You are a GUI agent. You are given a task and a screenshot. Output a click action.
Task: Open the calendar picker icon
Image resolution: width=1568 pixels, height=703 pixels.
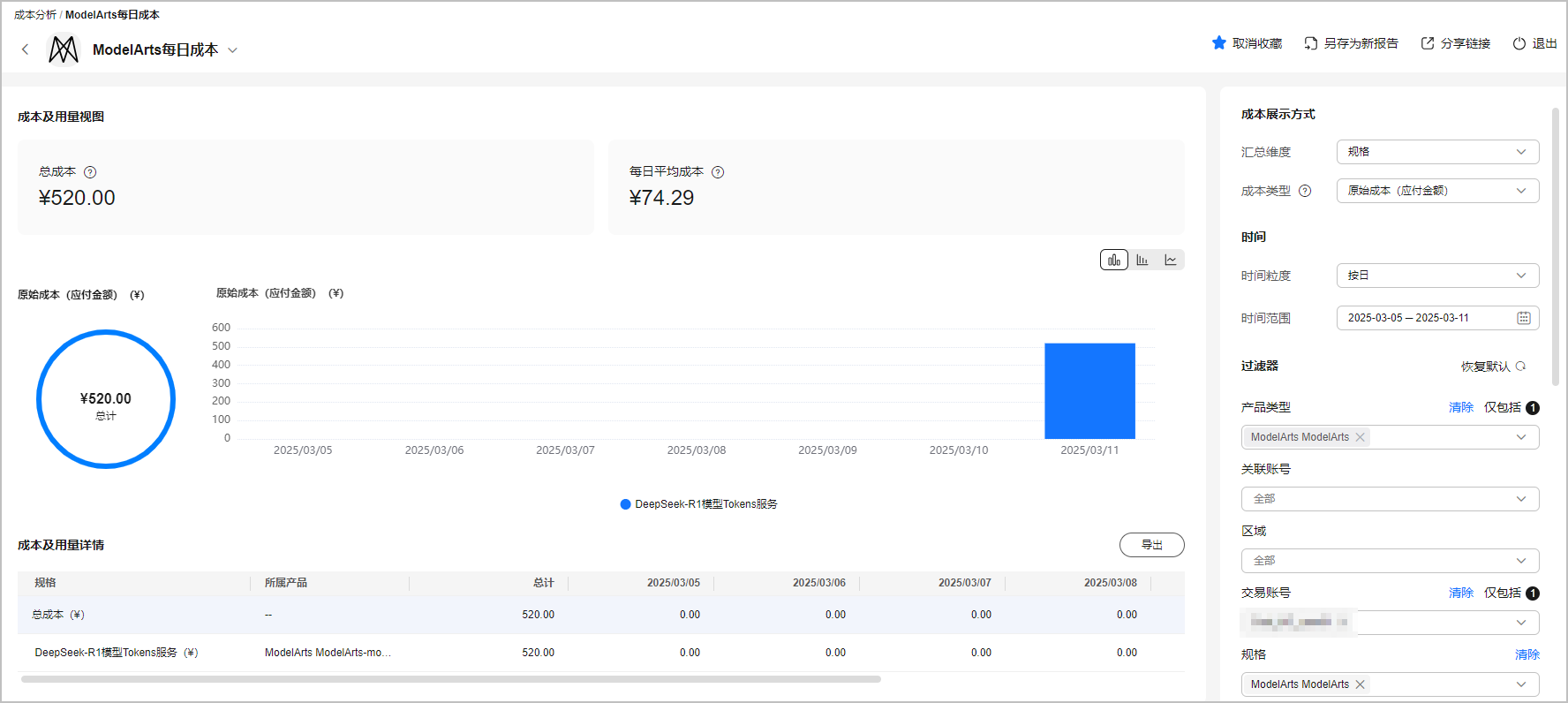[1524, 318]
